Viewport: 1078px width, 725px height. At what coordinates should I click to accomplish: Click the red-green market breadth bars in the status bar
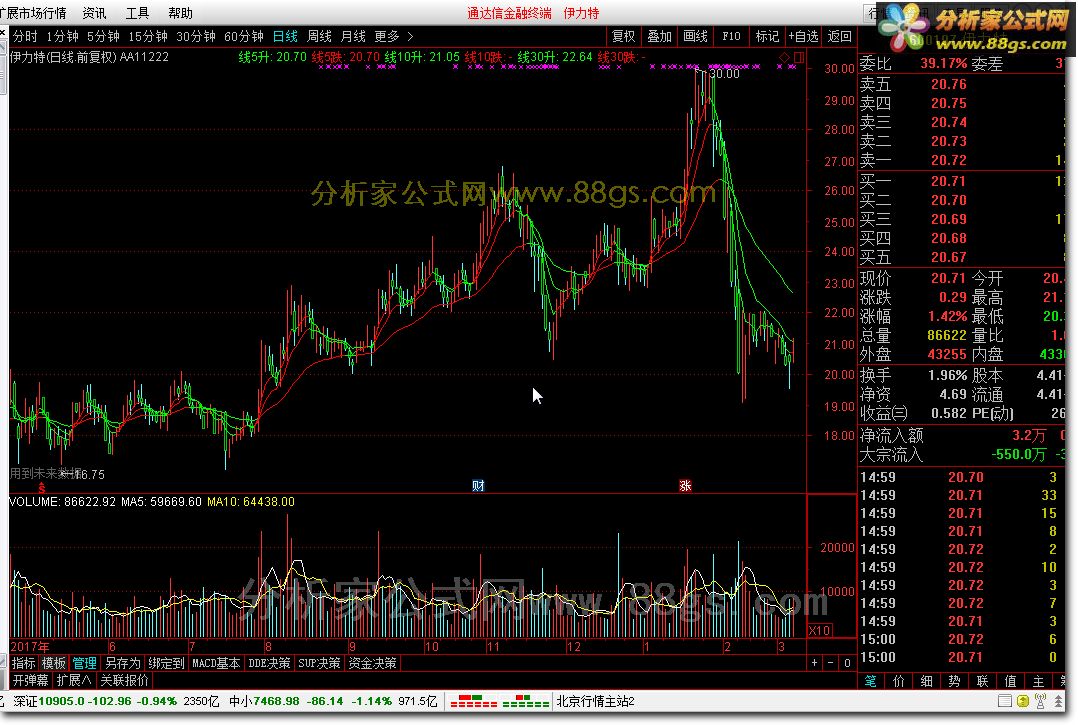(x=500, y=702)
